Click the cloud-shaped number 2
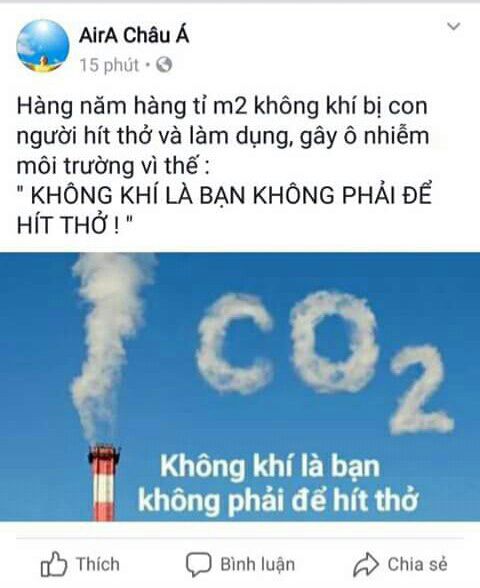 [422, 390]
